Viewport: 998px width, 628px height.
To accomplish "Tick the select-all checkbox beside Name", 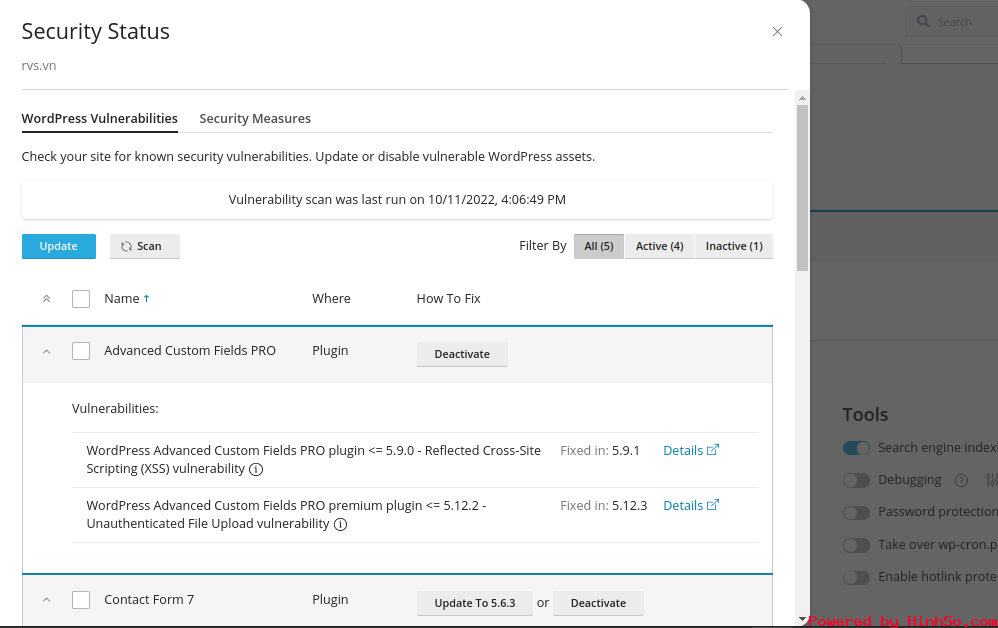I will pos(81,299).
